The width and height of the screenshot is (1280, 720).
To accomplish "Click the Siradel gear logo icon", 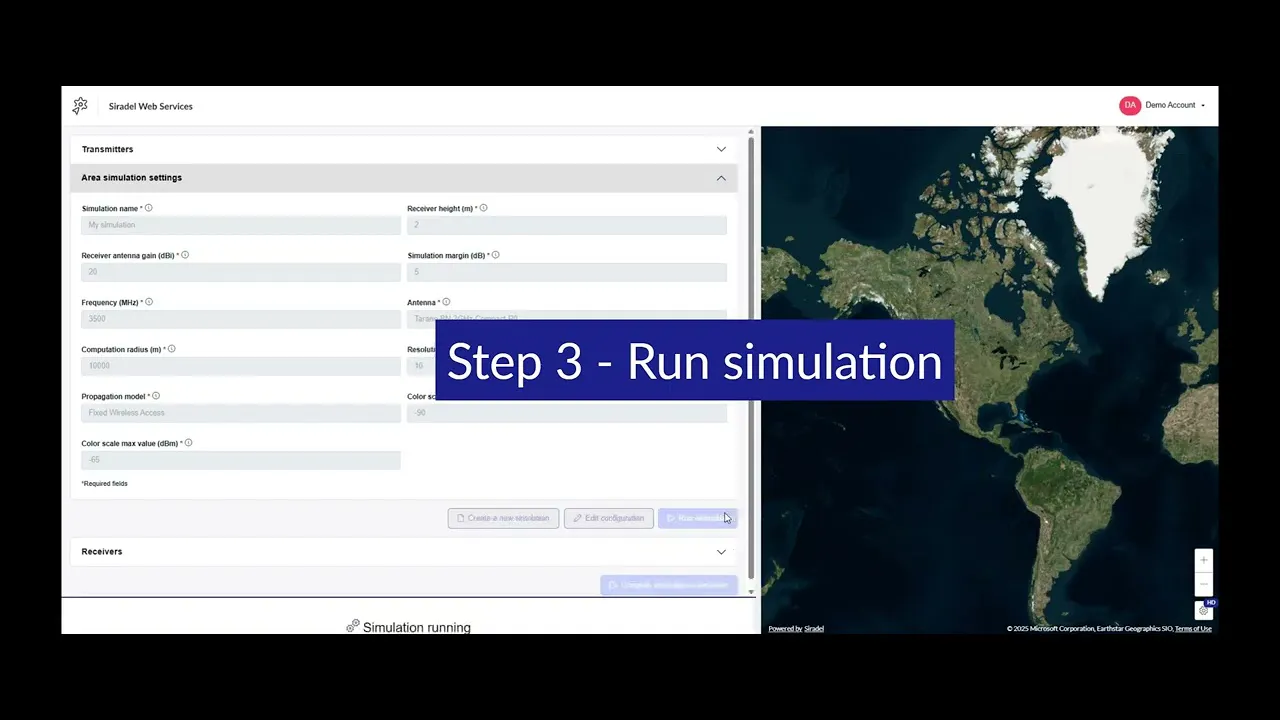I will click(80, 106).
